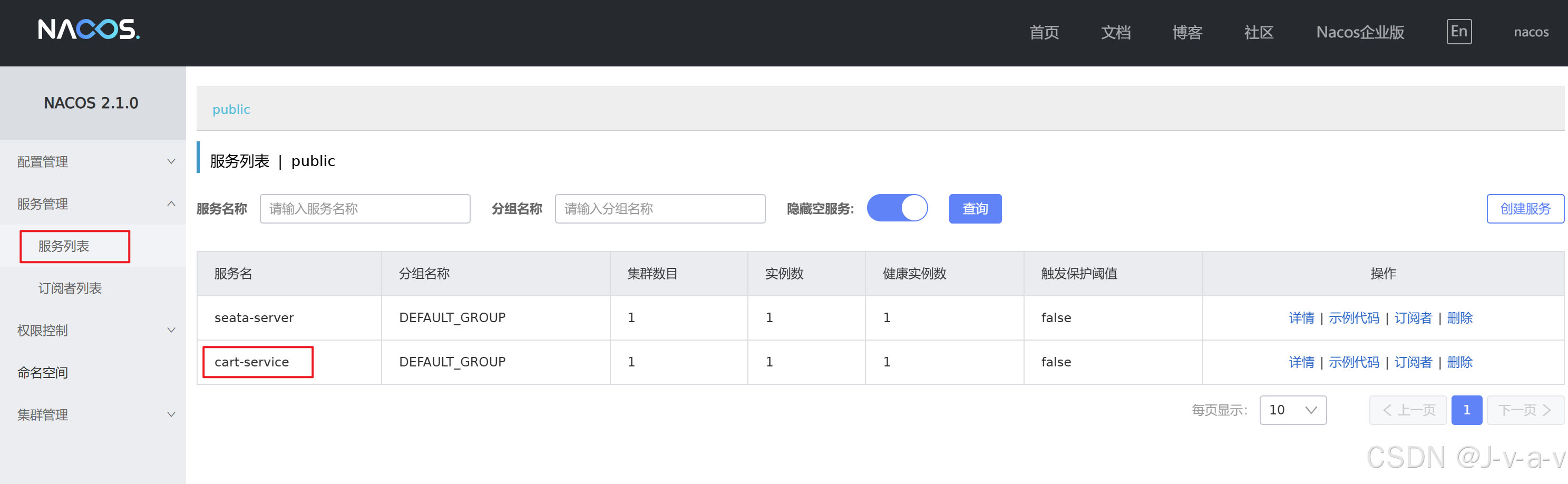Click 创建服务 to create a service

(1525, 208)
